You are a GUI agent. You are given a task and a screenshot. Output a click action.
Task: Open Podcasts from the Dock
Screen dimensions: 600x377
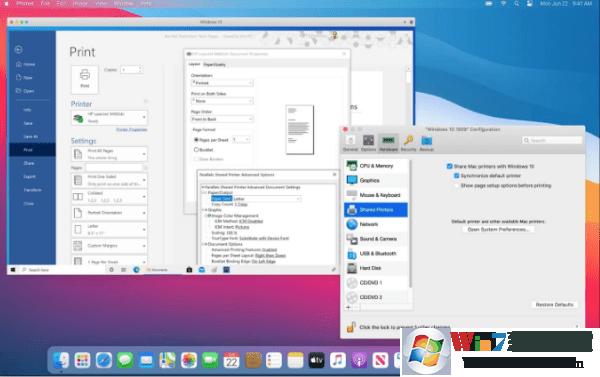point(359,360)
